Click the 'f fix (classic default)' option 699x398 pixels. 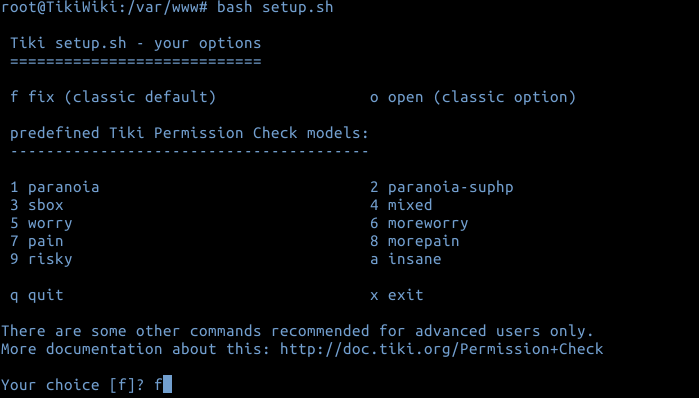[x=113, y=97]
